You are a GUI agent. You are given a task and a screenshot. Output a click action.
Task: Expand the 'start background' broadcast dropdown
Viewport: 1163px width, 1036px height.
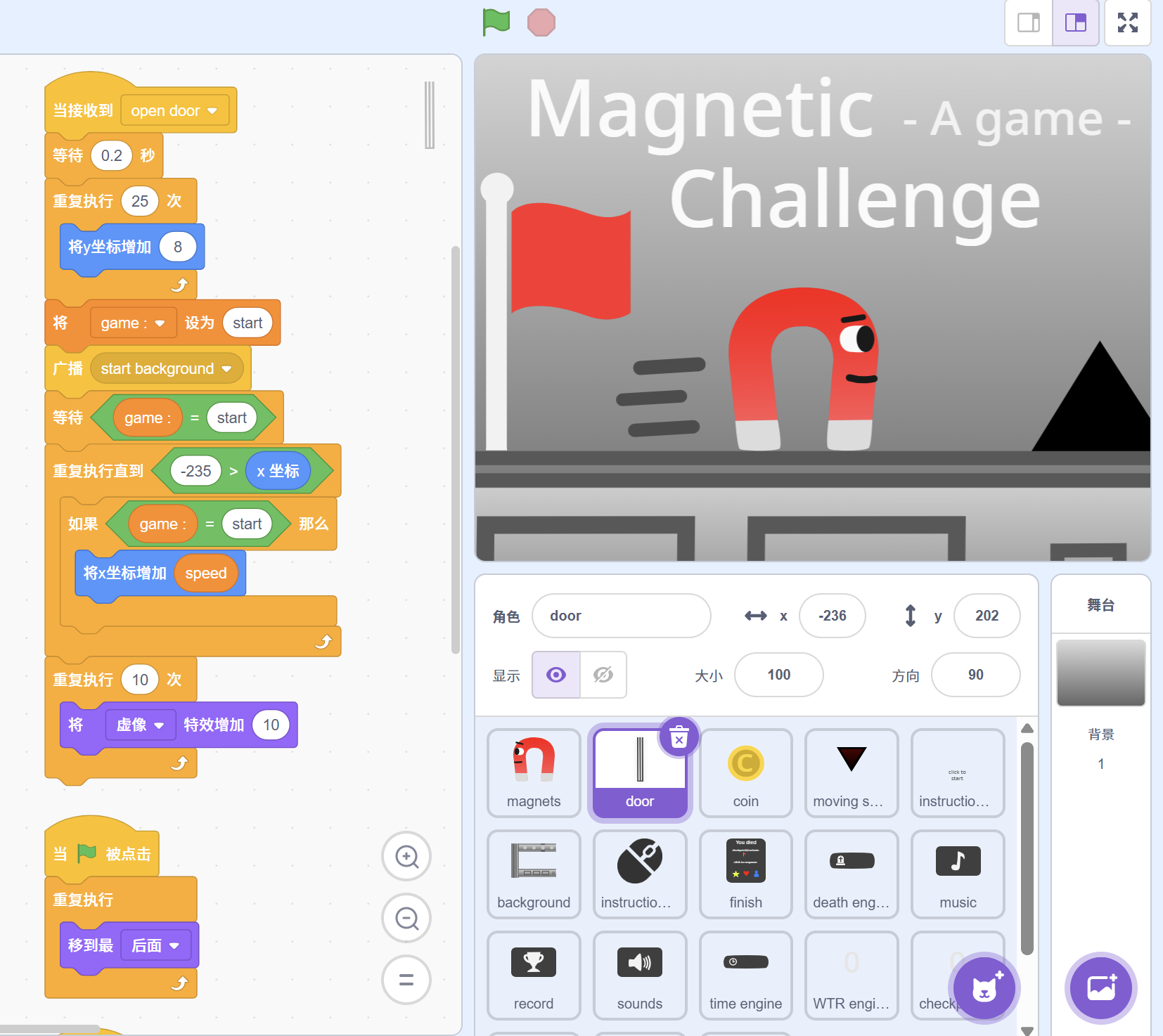tap(226, 369)
